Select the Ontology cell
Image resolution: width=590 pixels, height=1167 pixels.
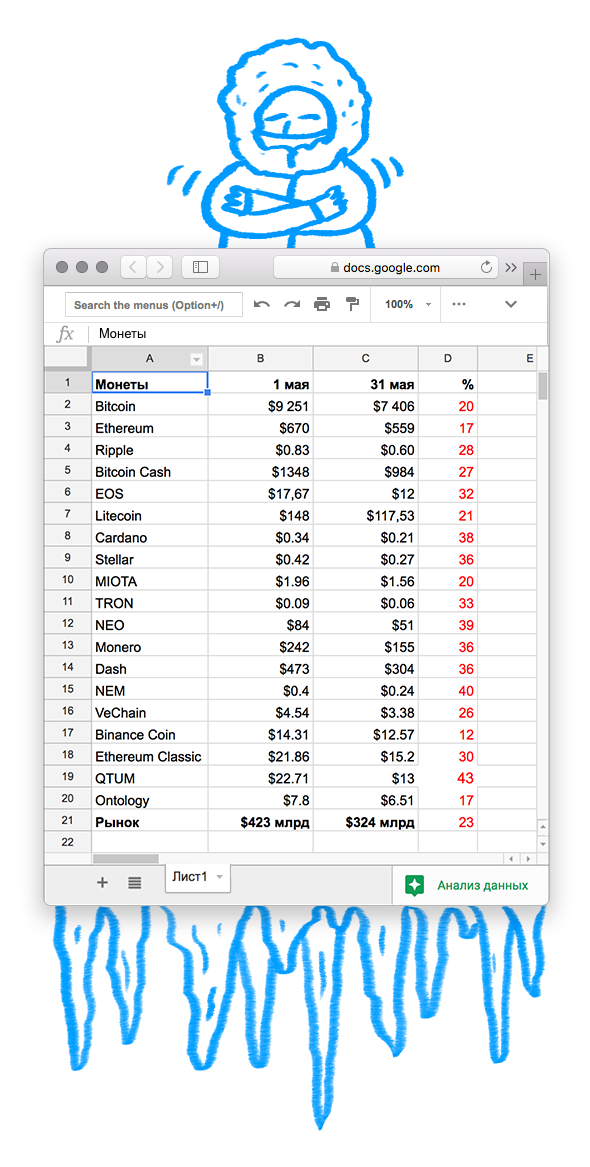coord(150,800)
